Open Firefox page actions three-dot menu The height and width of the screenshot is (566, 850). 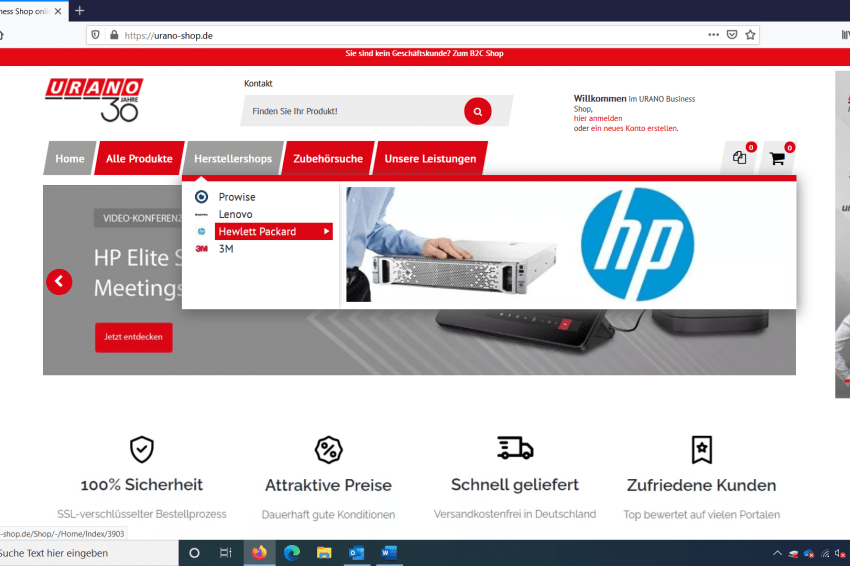point(713,35)
